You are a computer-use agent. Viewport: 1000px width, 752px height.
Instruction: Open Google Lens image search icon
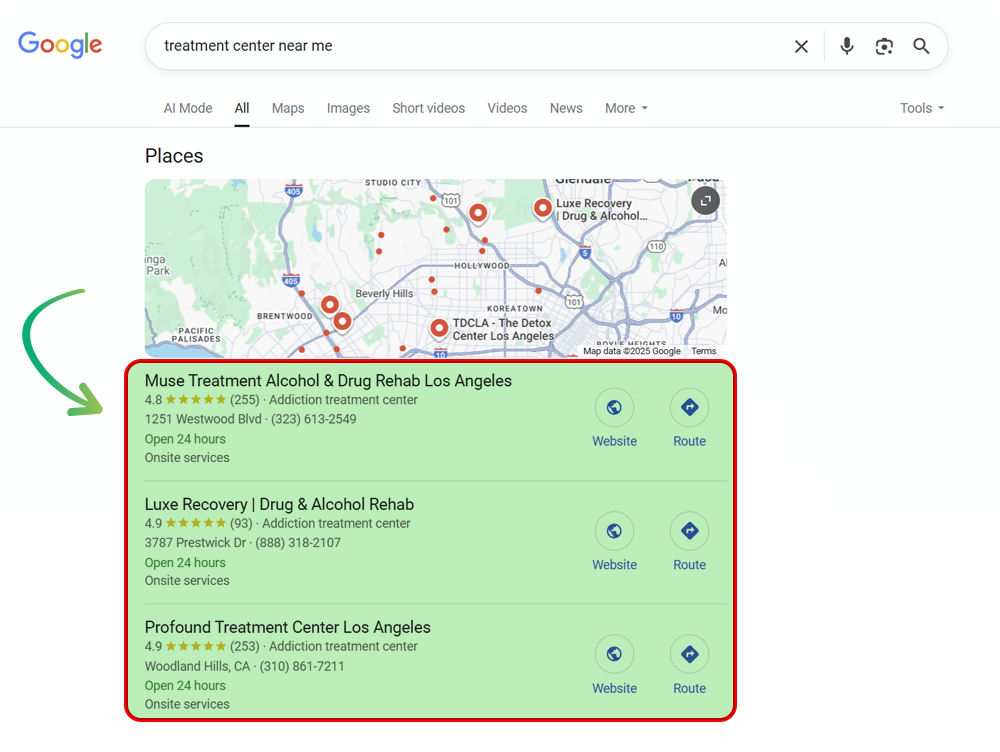(x=884, y=46)
